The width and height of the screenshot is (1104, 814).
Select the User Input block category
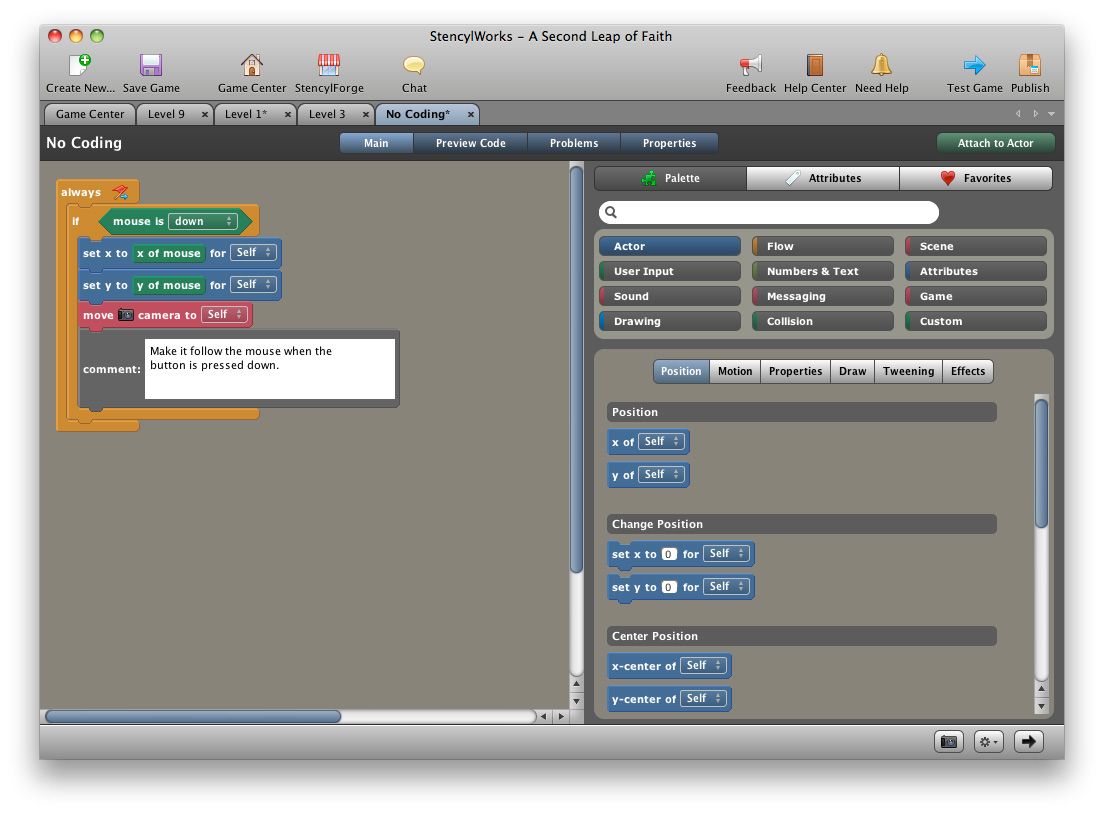click(670, 271)
